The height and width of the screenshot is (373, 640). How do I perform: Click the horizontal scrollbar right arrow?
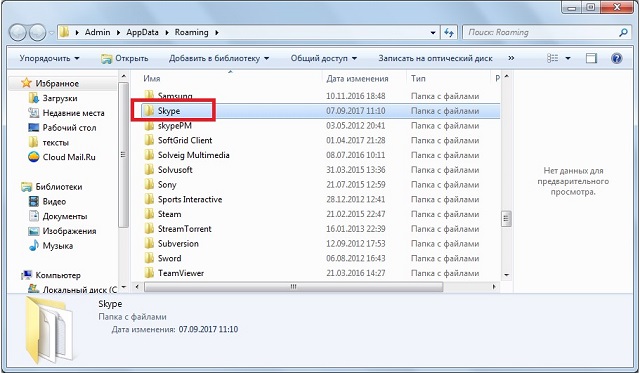click(x=494, y=287)
